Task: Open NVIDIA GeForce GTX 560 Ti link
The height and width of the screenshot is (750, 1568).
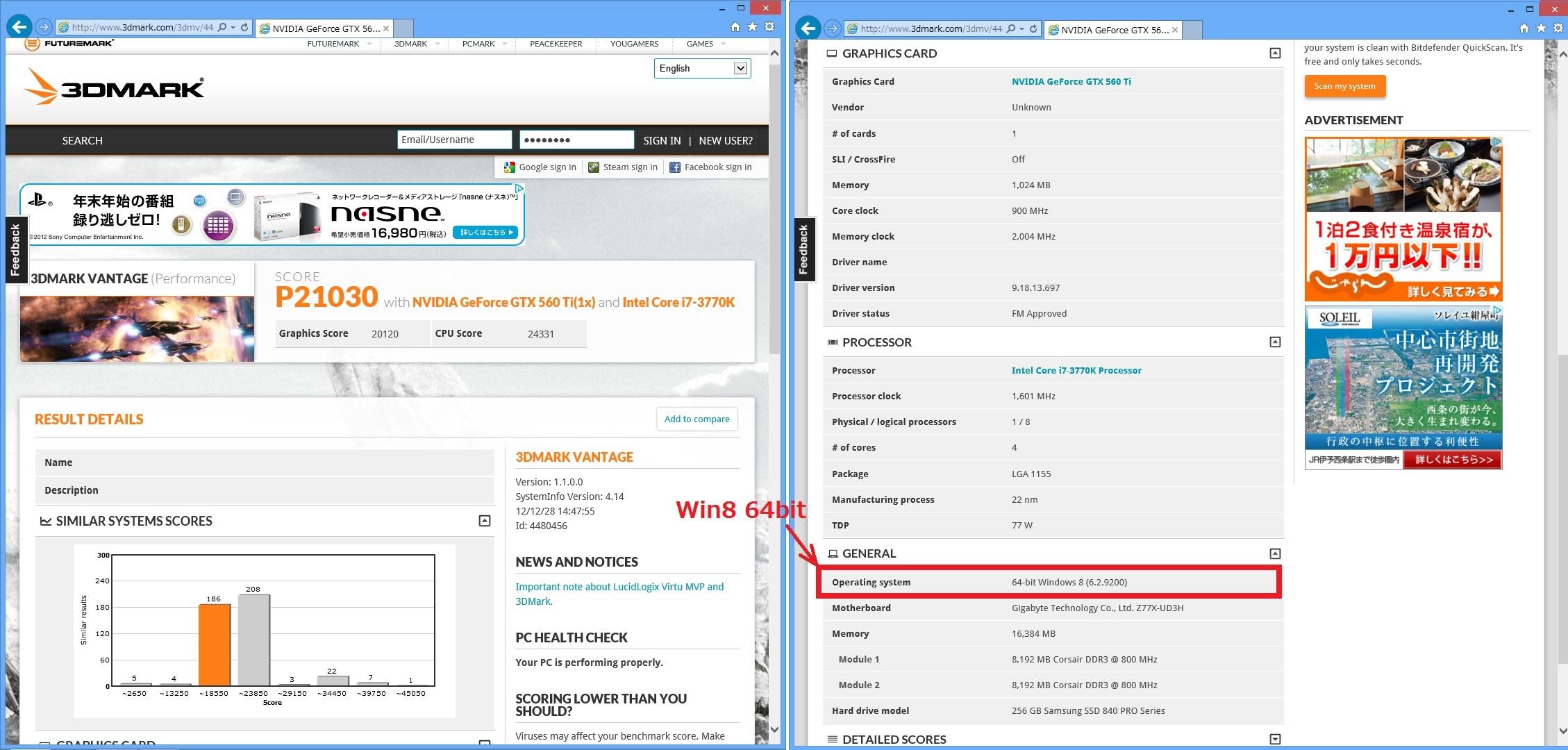Action: tap(1071, 82)
